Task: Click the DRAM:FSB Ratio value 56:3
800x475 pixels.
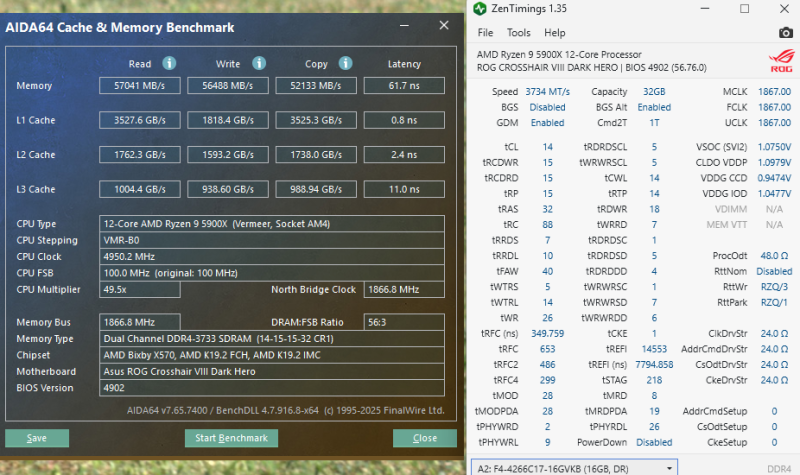Action: pos(404,322)
